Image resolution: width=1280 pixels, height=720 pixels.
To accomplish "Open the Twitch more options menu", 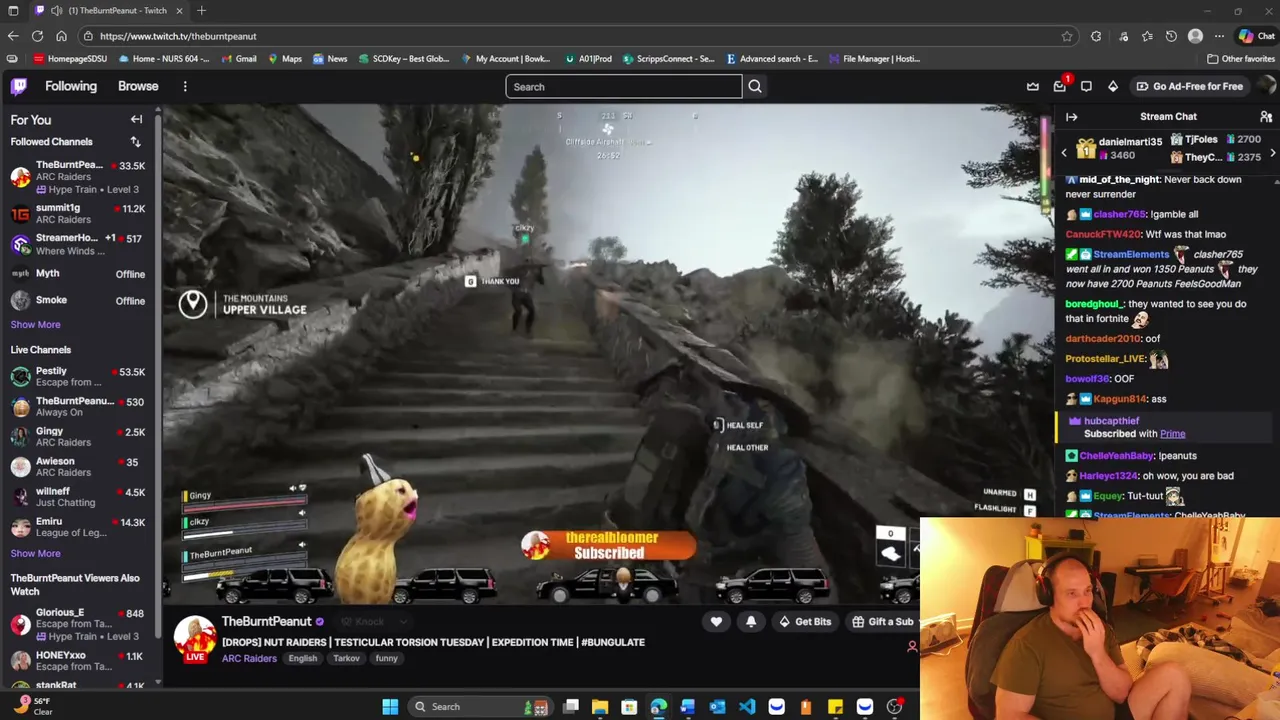I will click(185, 86).
